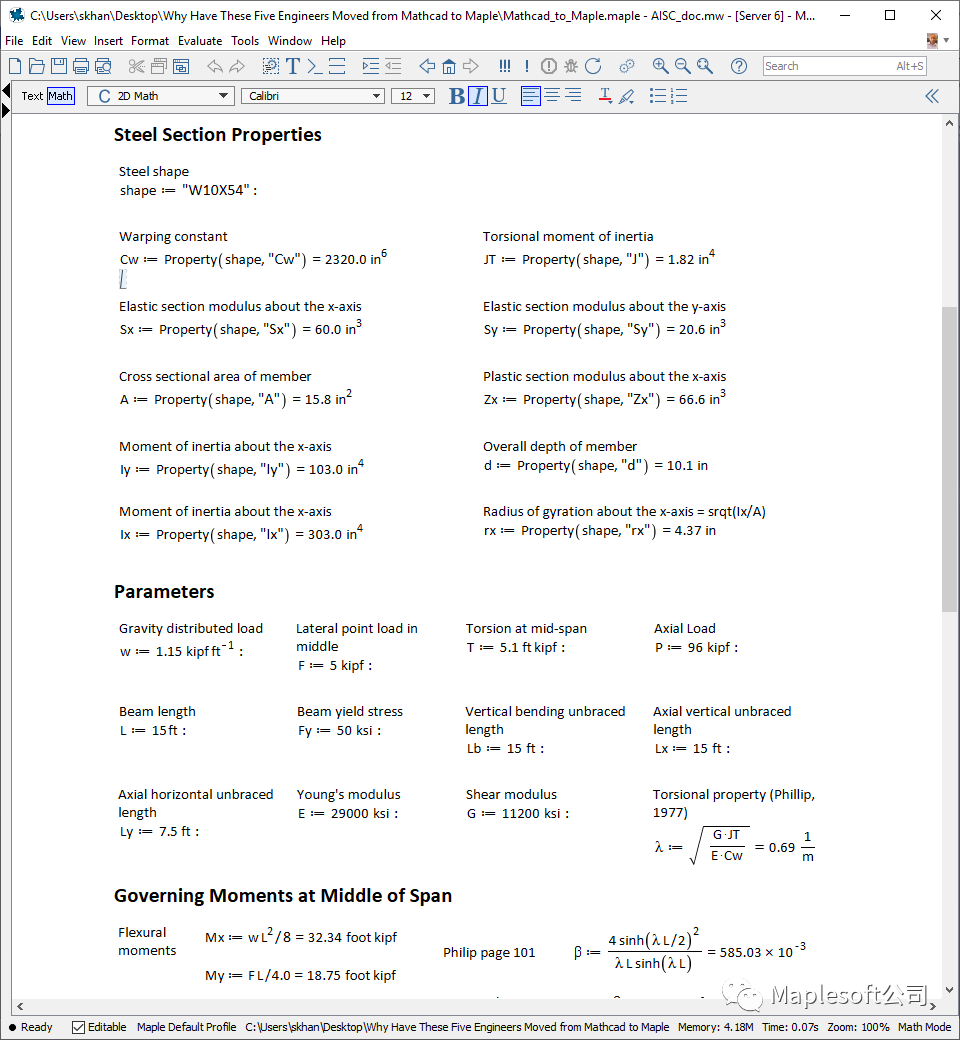Viewport: 960px width, 1040px height.
Task: Create a new document with the toolbar icon
Action: click(15, 66)
